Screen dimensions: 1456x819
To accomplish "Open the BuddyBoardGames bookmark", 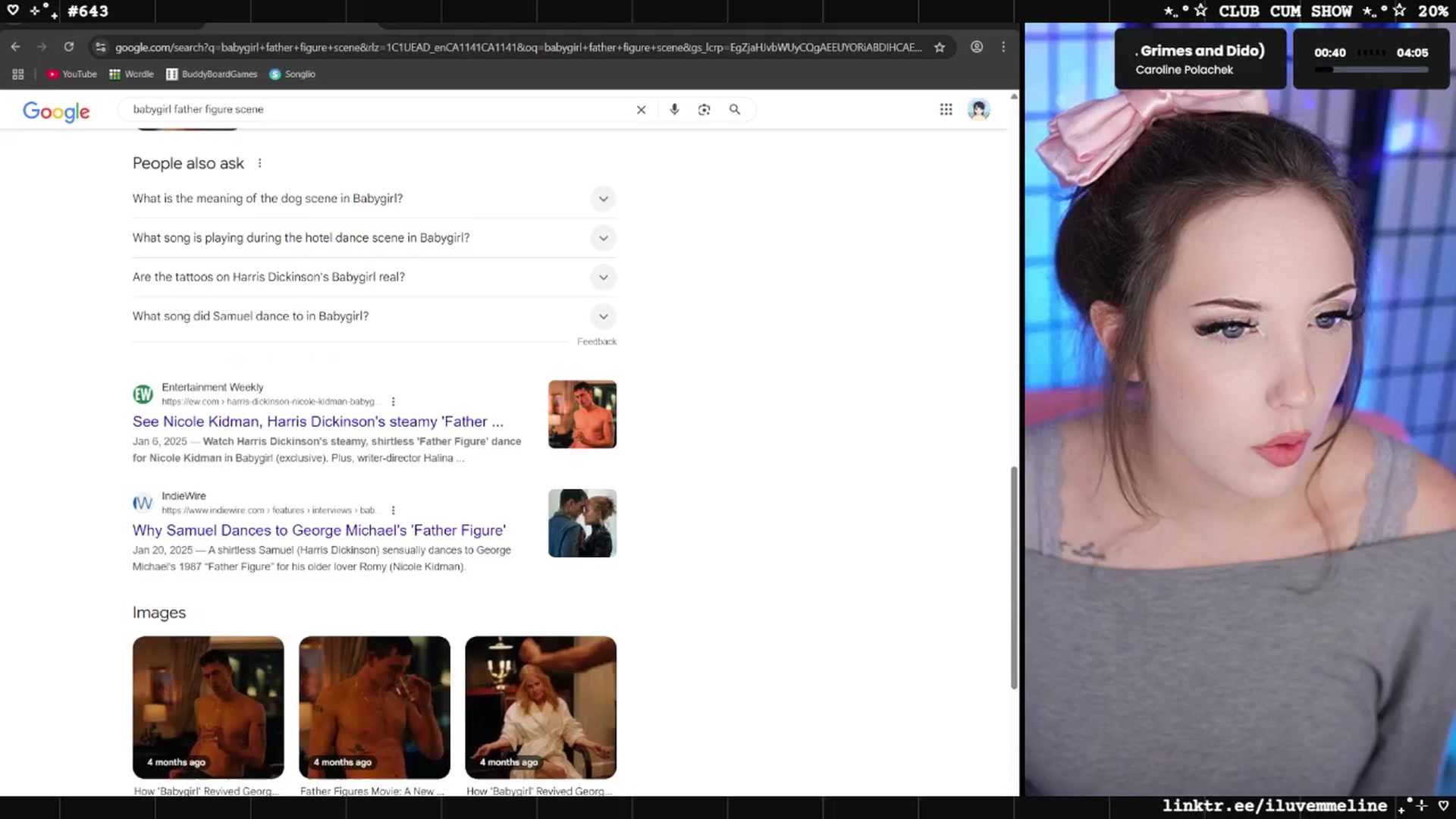I will [x=212, y=74].
